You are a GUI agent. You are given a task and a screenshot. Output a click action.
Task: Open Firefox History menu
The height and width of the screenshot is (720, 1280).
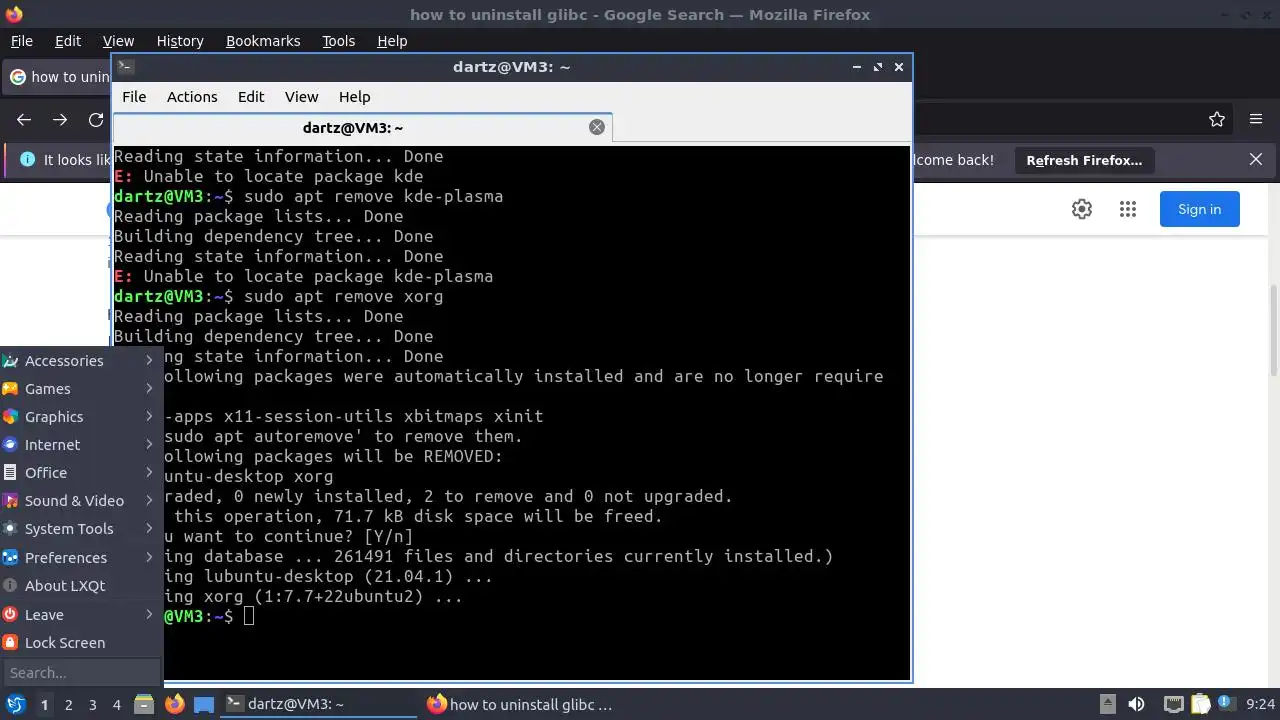pos(180,41)
